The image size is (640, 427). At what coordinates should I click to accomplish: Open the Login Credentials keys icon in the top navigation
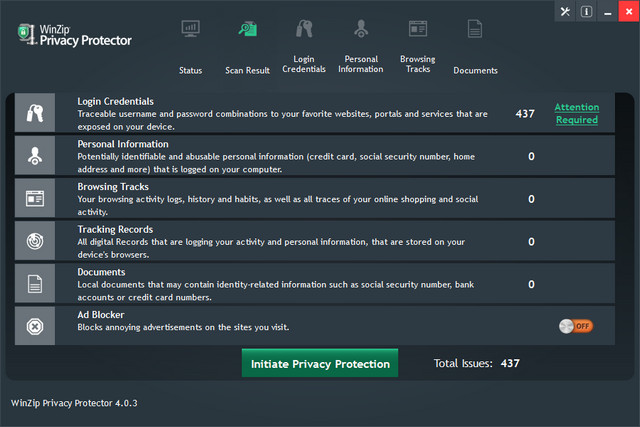point(304,29)
